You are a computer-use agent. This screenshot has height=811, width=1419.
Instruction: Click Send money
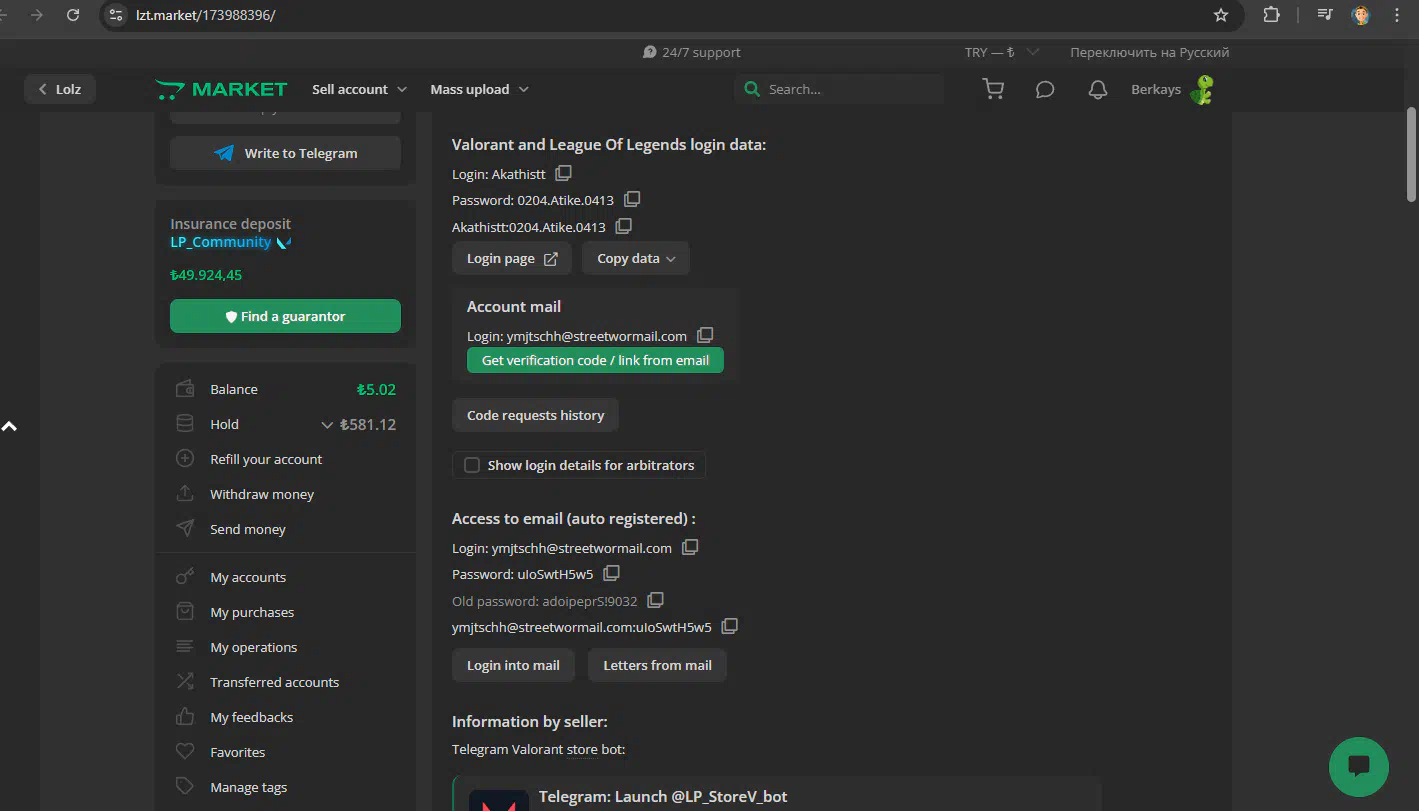(x=248, y=529)
